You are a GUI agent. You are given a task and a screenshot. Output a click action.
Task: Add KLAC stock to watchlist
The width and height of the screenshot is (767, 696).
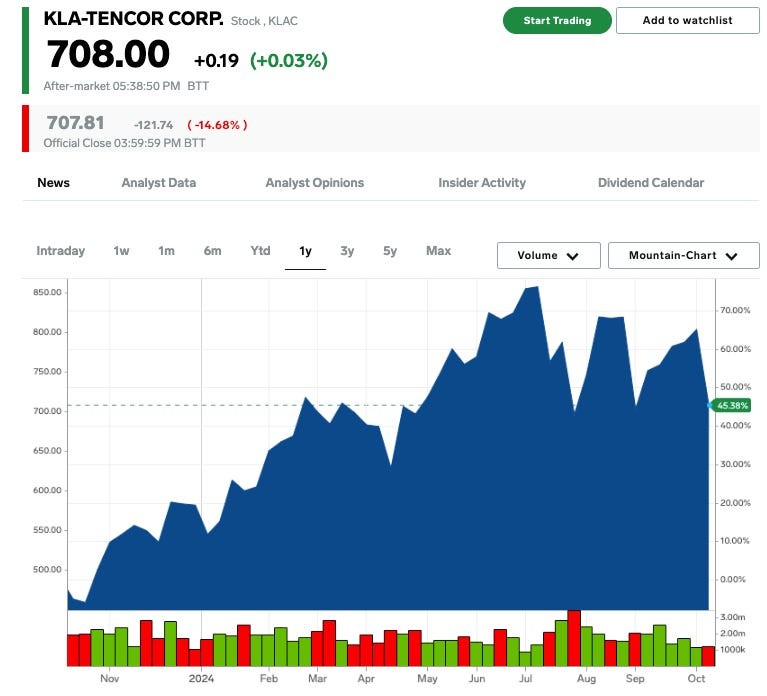[x=687, y=20]
